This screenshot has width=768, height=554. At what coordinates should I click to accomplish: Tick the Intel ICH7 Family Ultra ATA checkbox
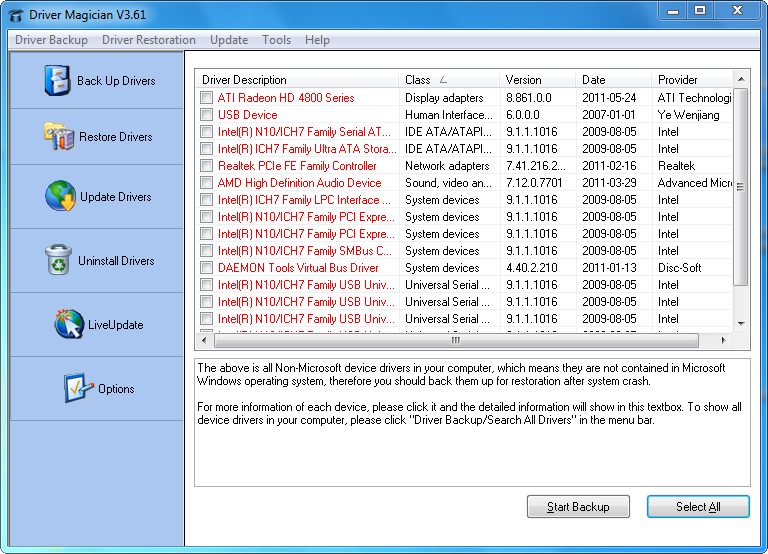[207, 148]
